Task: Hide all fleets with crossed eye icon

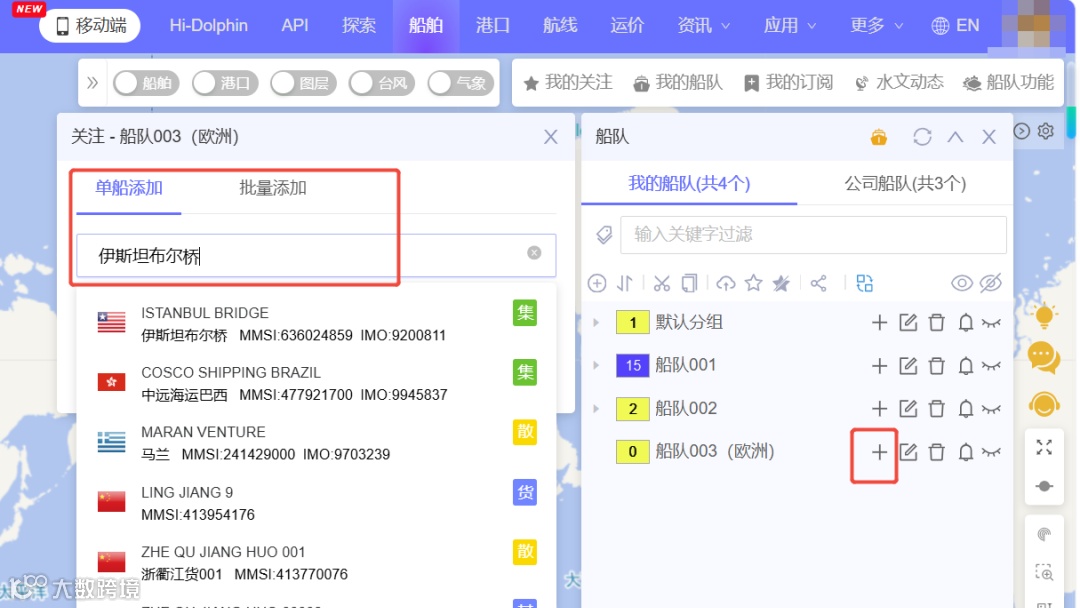Action: pos(990,283)
